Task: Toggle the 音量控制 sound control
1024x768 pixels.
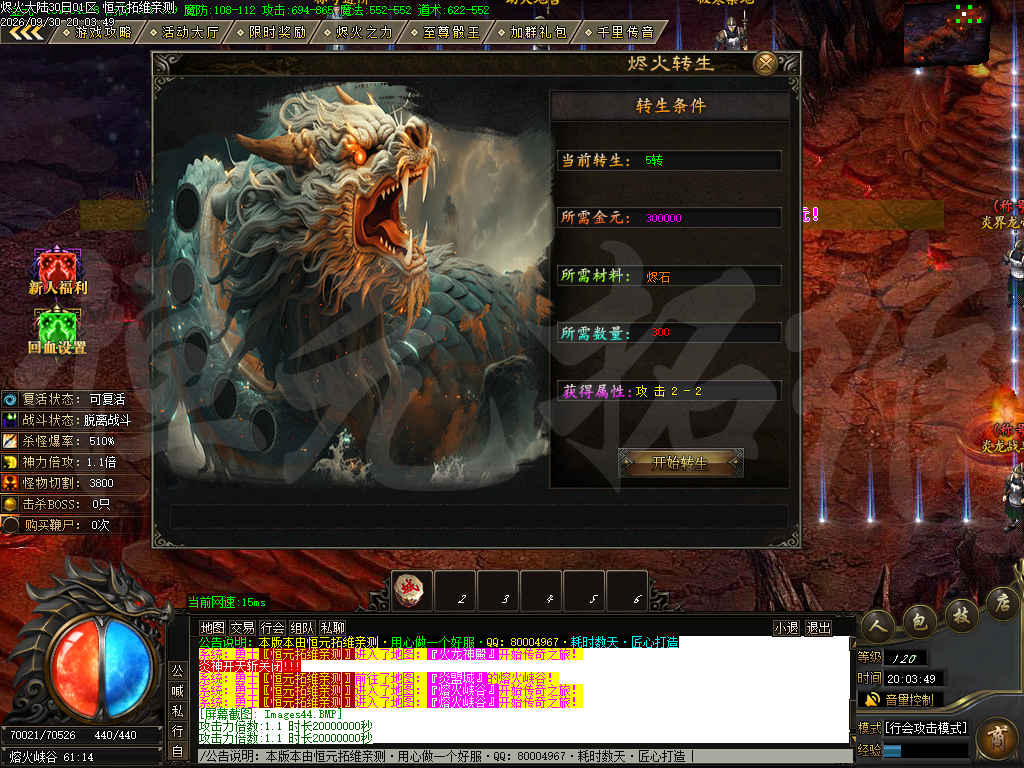Action: point(899,700)
